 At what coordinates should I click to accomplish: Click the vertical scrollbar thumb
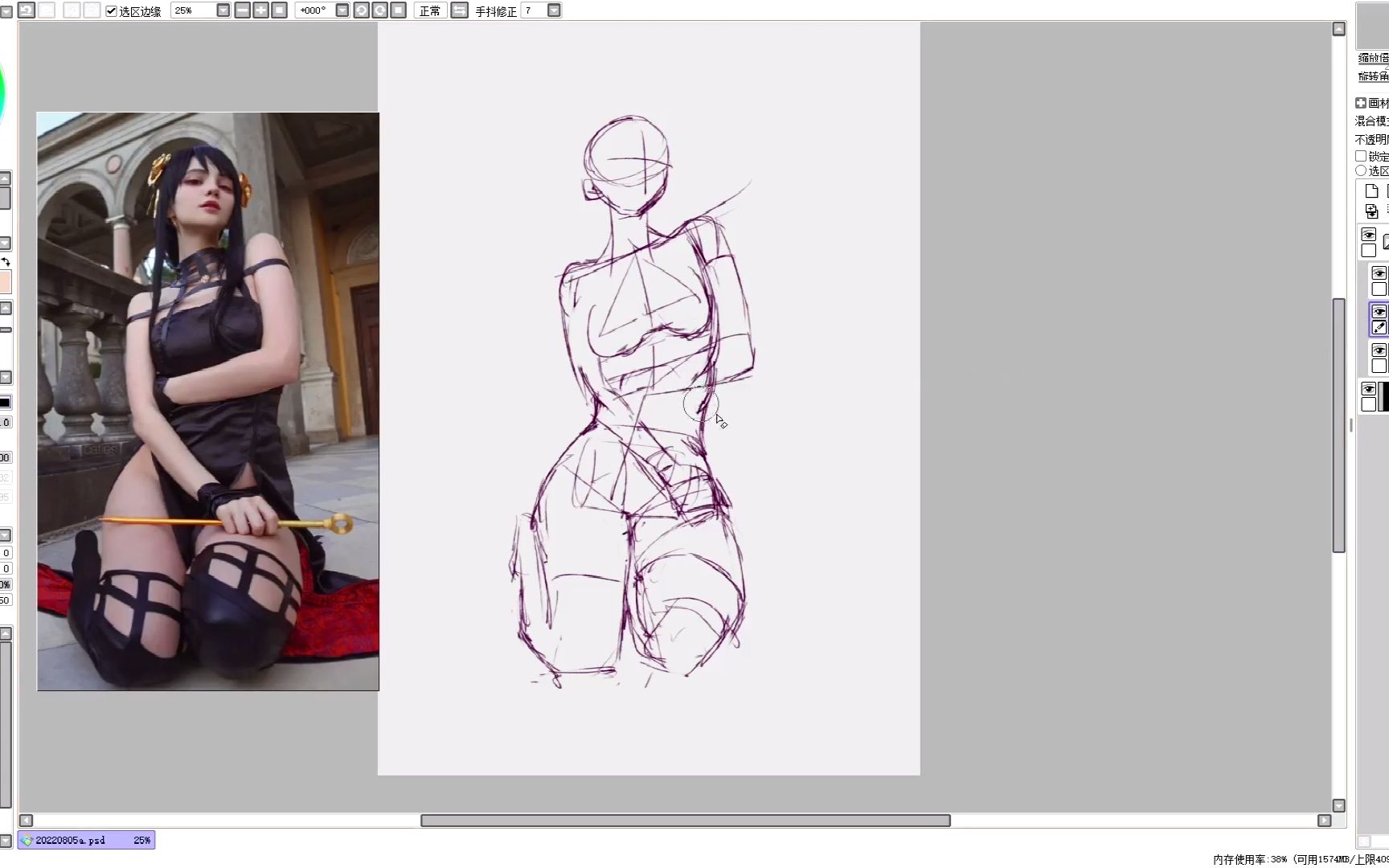pyautogui.click(x=1339, y=425)
